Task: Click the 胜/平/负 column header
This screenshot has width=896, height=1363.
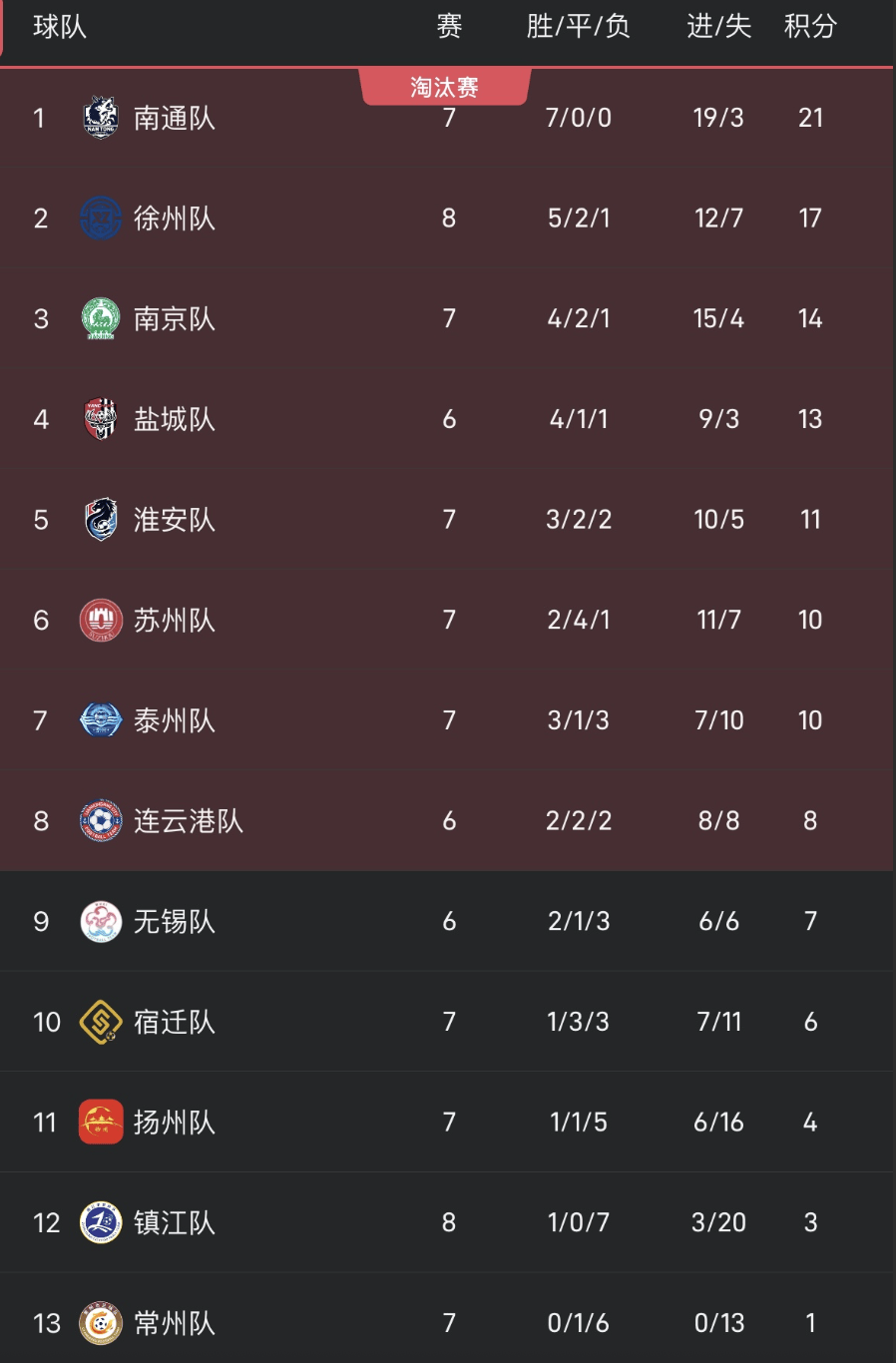Action: (579, 27)
